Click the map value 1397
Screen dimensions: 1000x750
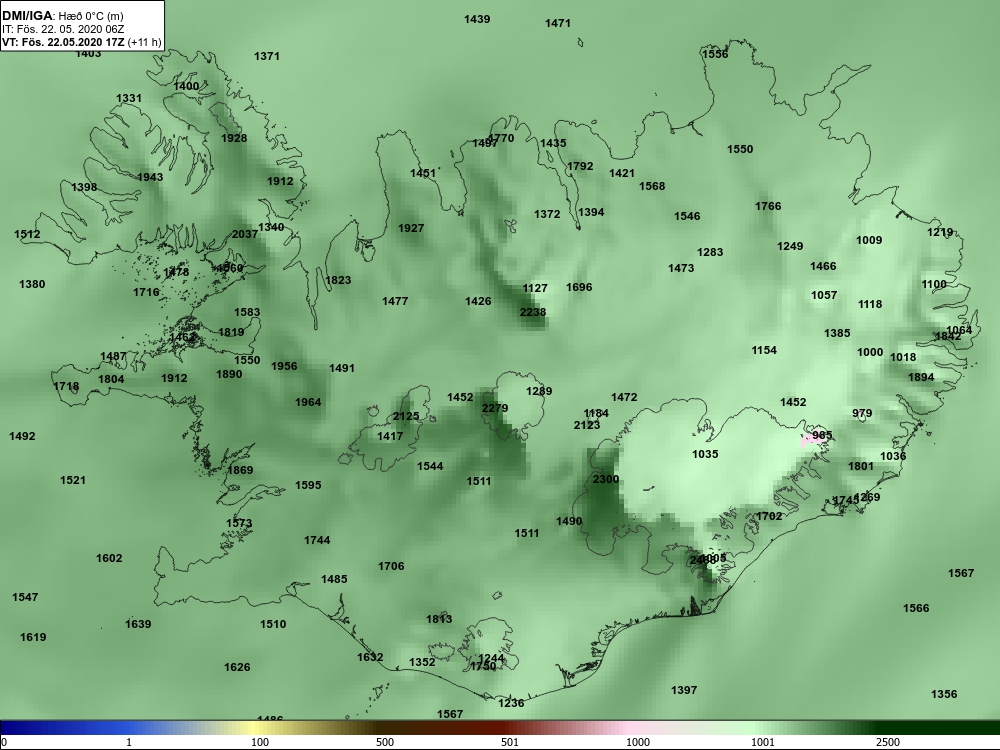coord(684,690)
